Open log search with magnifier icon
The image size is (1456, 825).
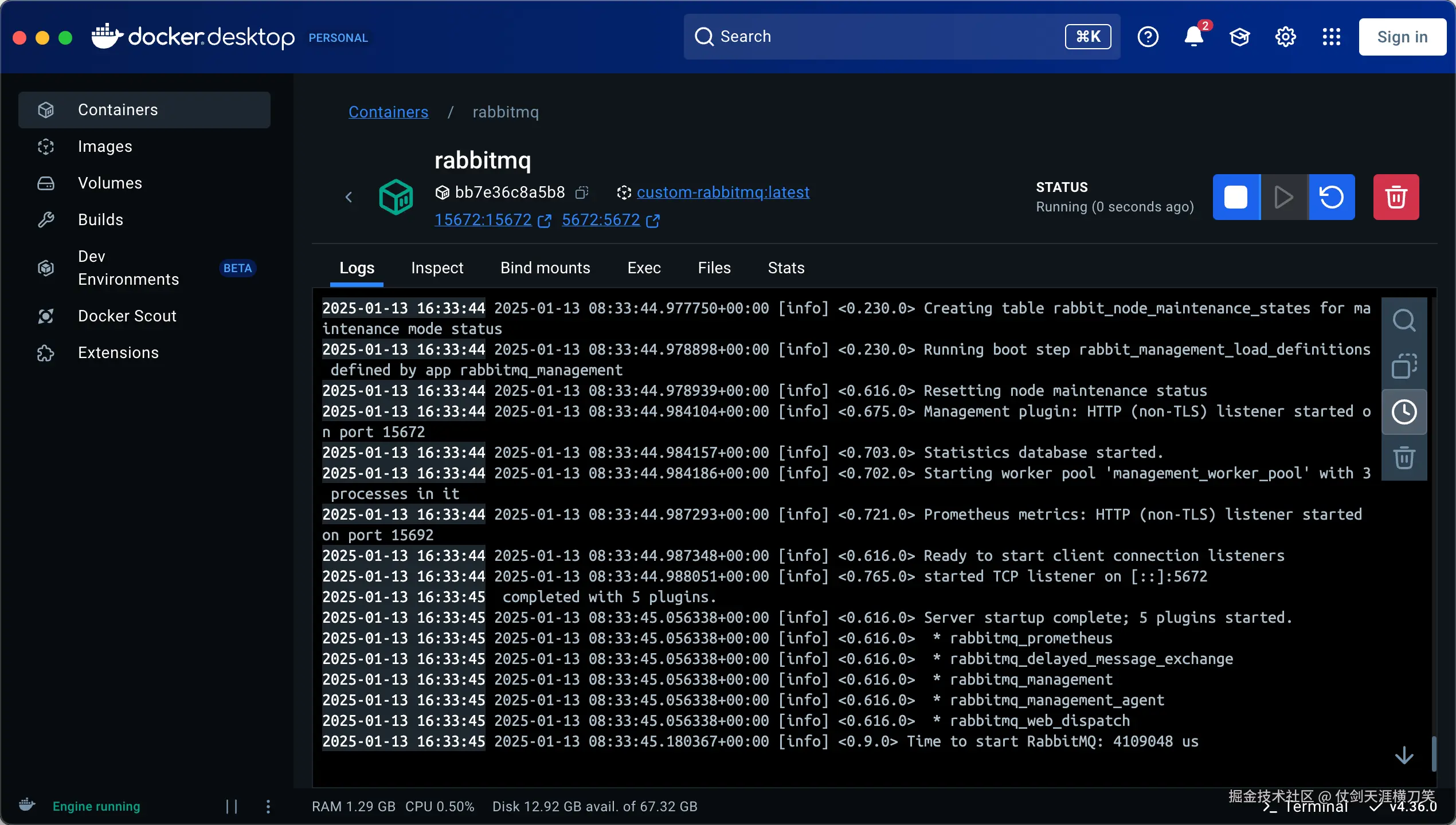tap(1404, 320)
